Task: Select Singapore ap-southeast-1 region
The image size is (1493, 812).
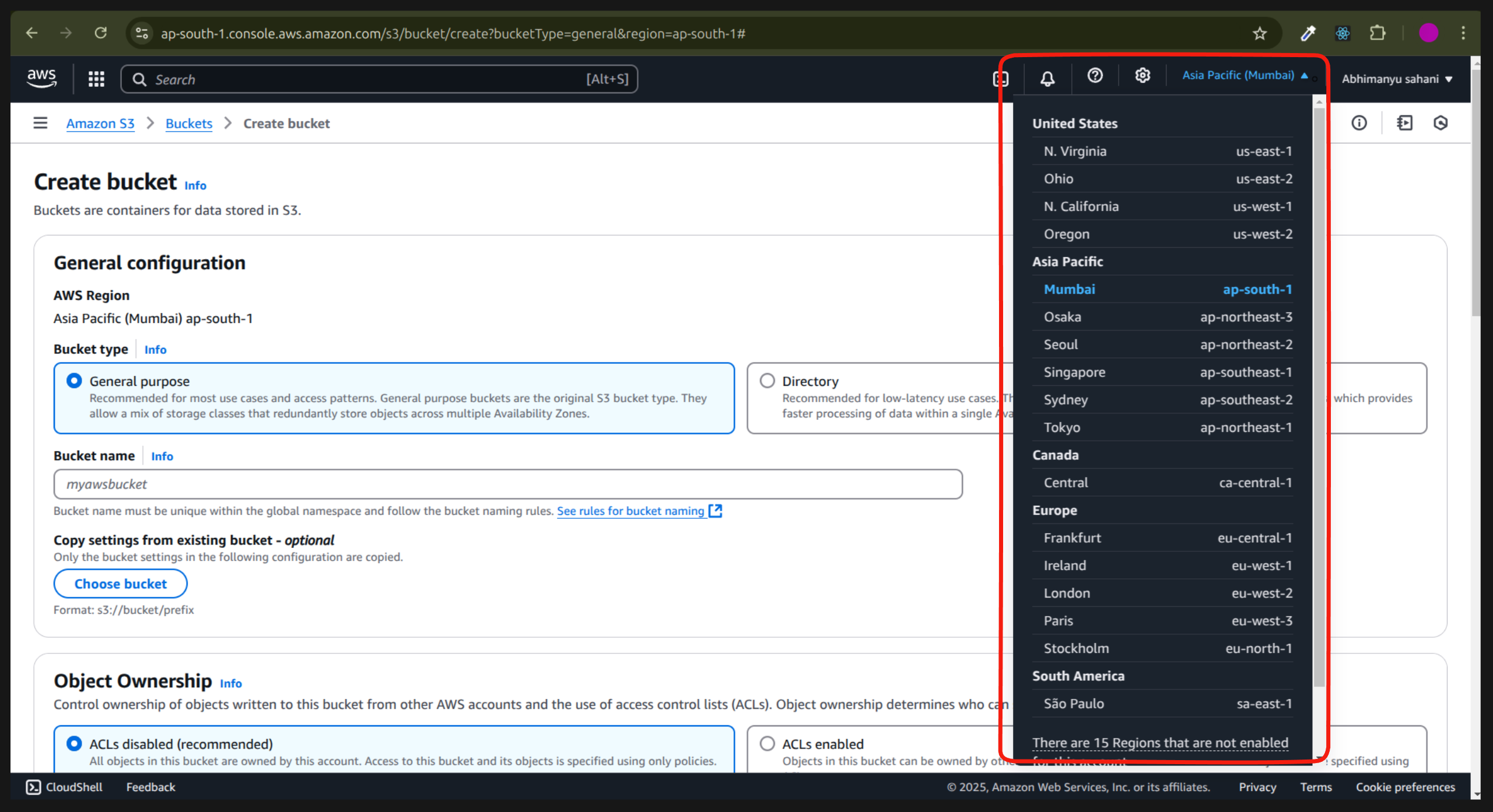Action: pyautogui.click(x=1162, y=372)
